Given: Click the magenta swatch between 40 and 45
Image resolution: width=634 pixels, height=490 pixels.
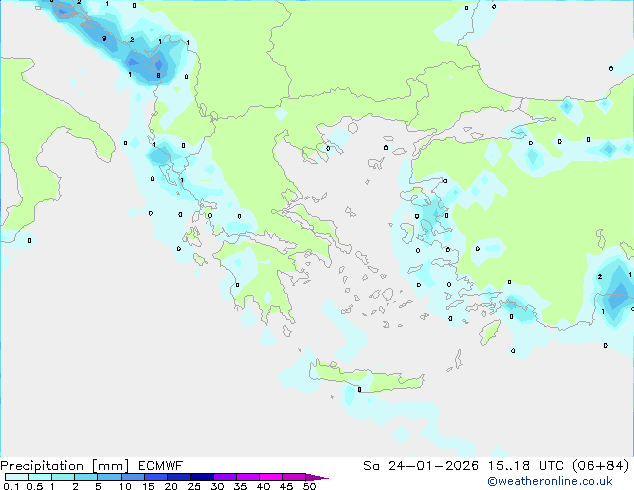Looking at the screenshot, I should (271, 477).
